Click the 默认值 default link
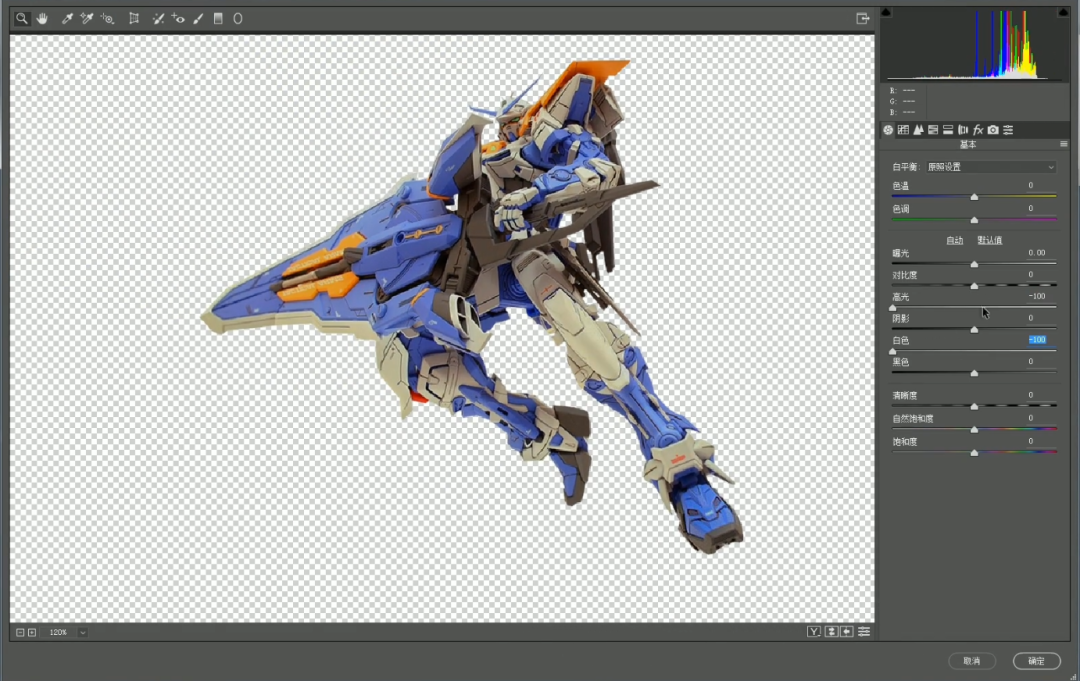This screenshot has width=1080, height=681. (x=990, y=240)
